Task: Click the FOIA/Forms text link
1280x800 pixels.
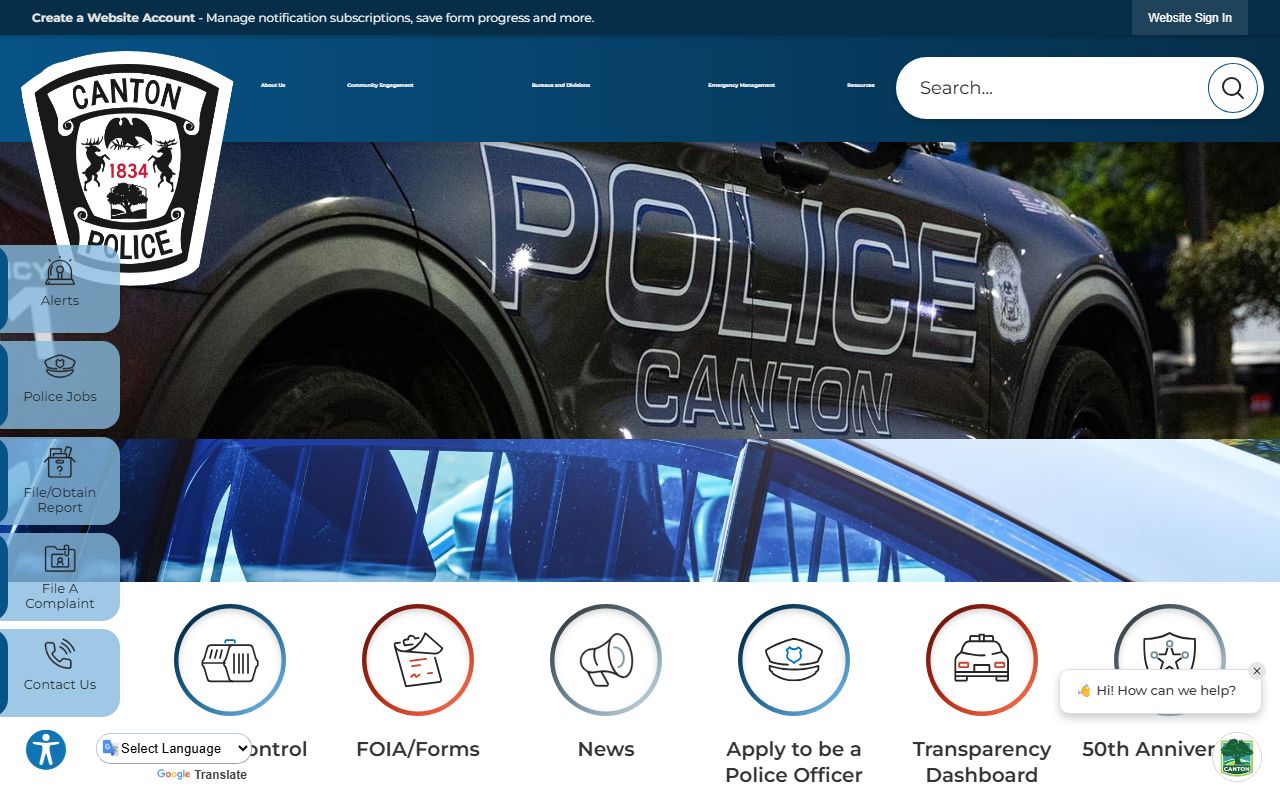Action: [x=418, y=749]
